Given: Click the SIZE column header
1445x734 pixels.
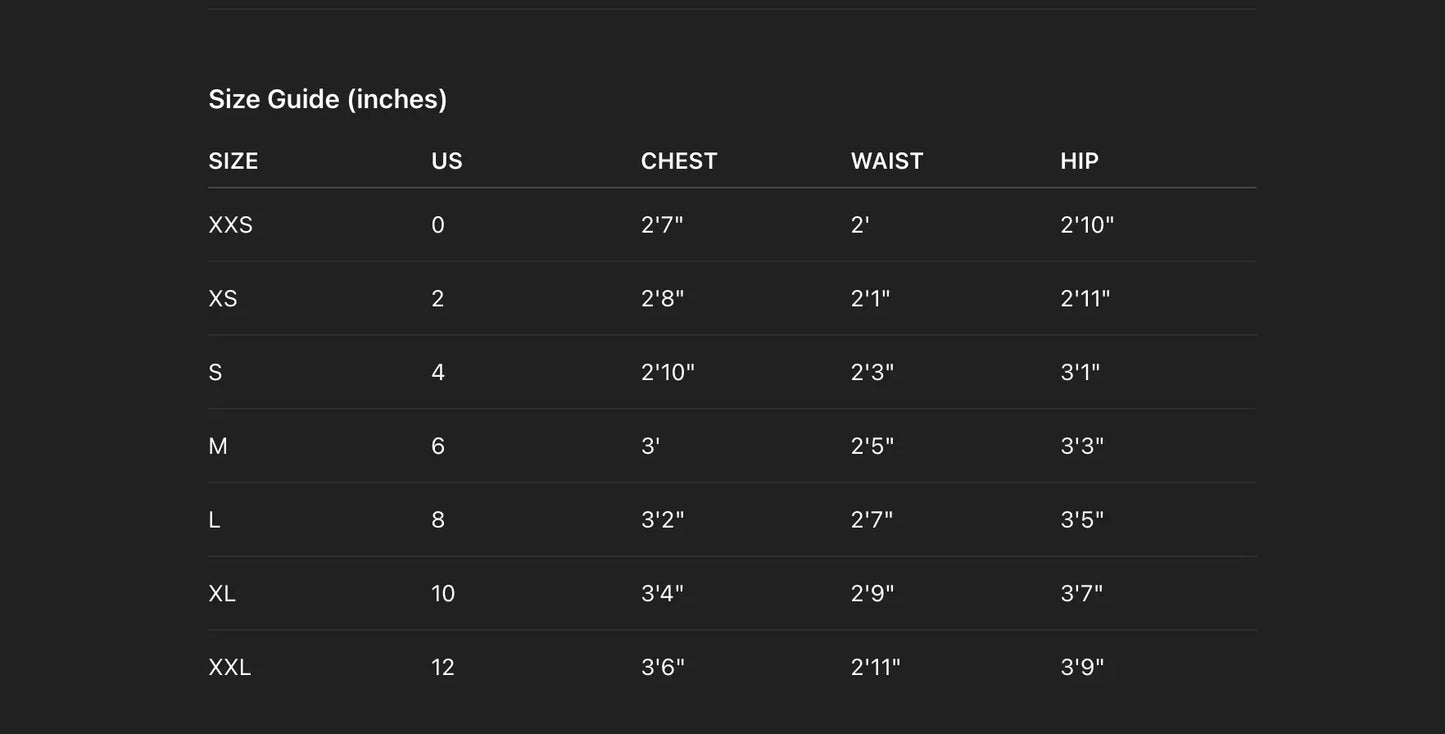Looking at the screenshot, I should click(x=233, y=161).
